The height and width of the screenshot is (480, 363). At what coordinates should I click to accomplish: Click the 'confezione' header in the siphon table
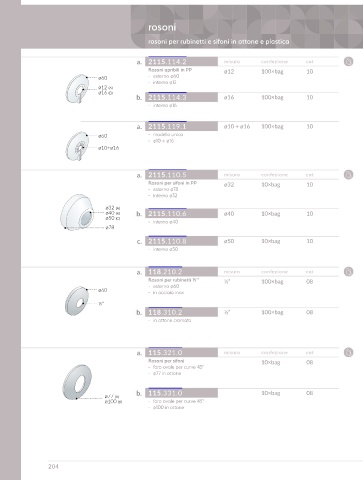tap(274, 175)
